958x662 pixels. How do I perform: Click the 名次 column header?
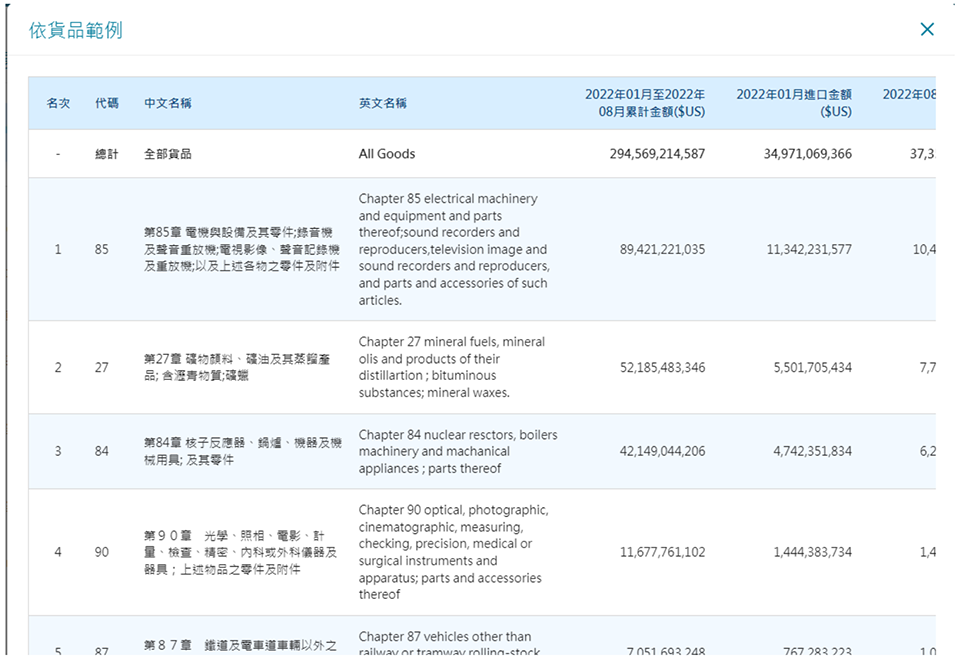58,103
